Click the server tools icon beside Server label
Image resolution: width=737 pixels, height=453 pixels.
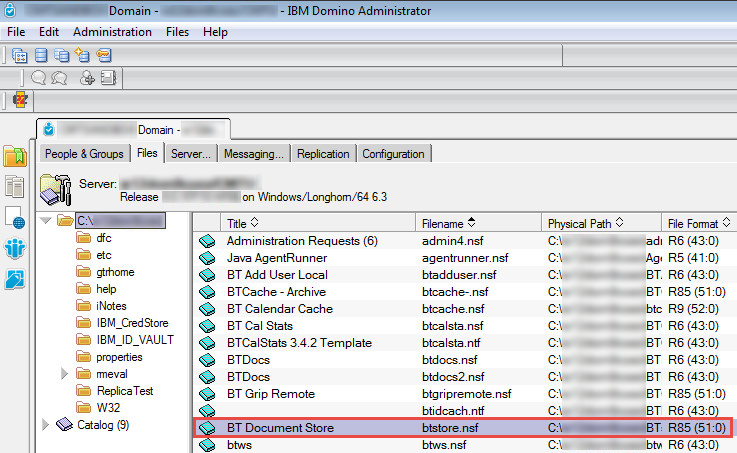click(x=55, y=190)
